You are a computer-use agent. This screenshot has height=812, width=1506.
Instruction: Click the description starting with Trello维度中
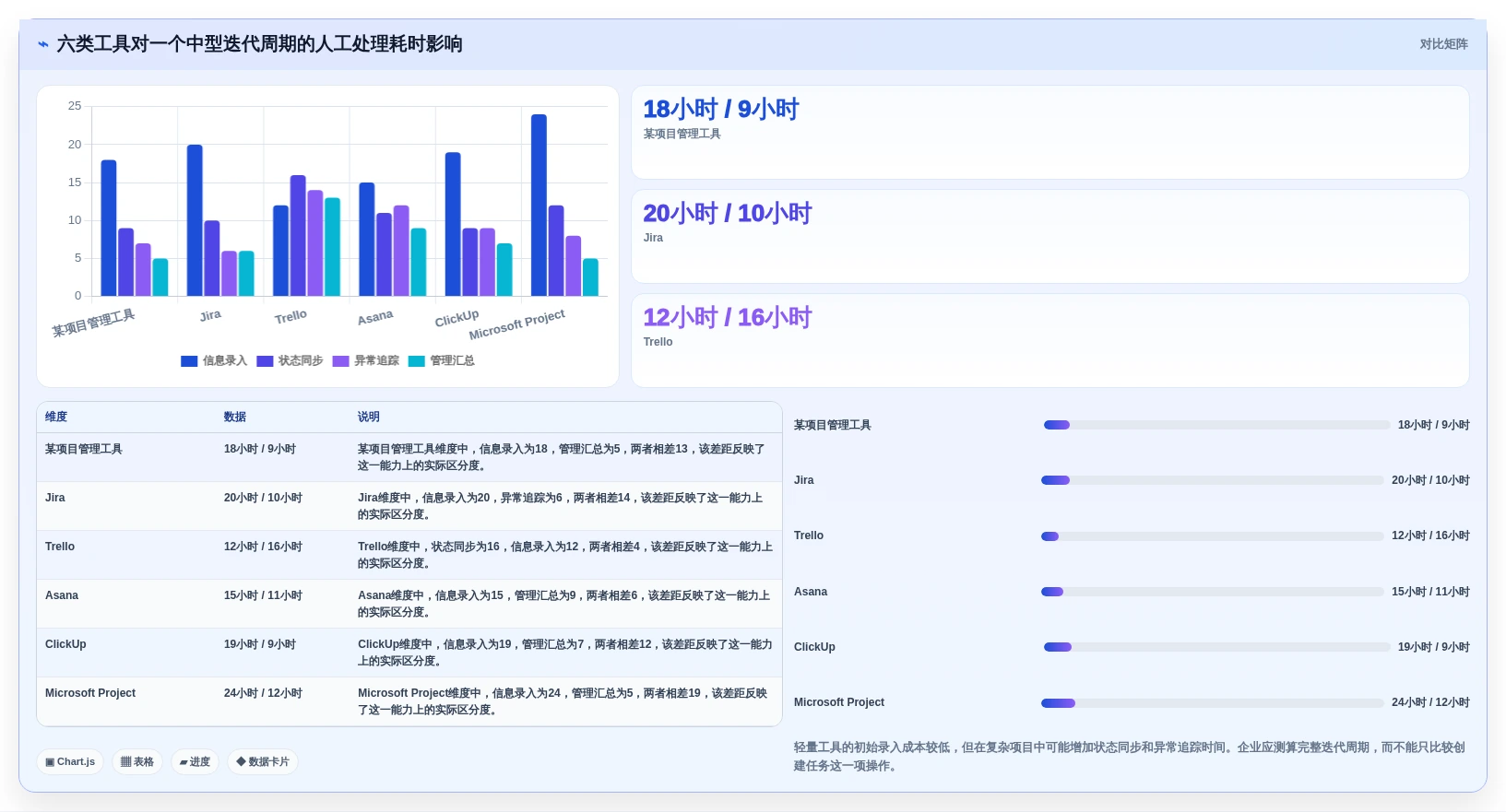tap(565, 555)
